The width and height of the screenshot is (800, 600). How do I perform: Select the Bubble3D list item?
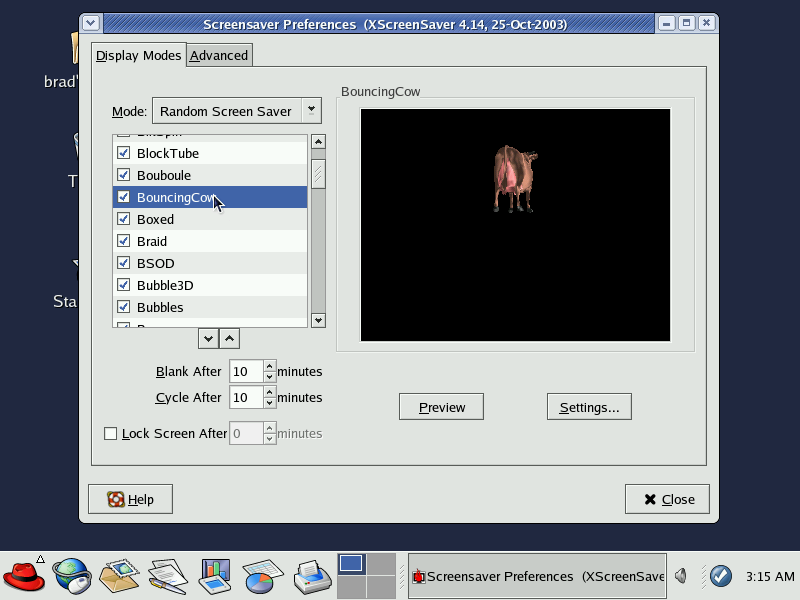tap(210, 285)
